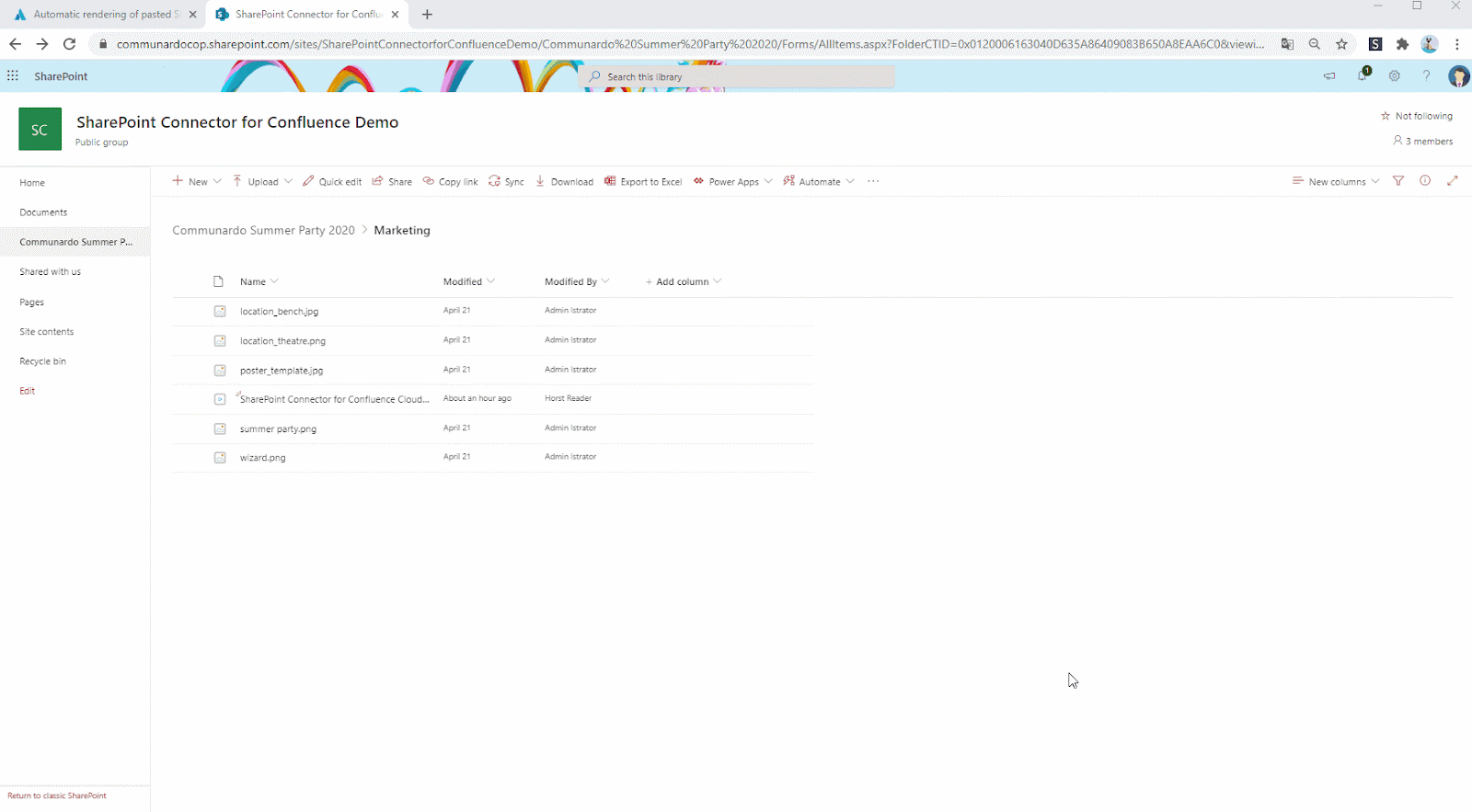Open the browser extensions puzzle icon

1402,43
